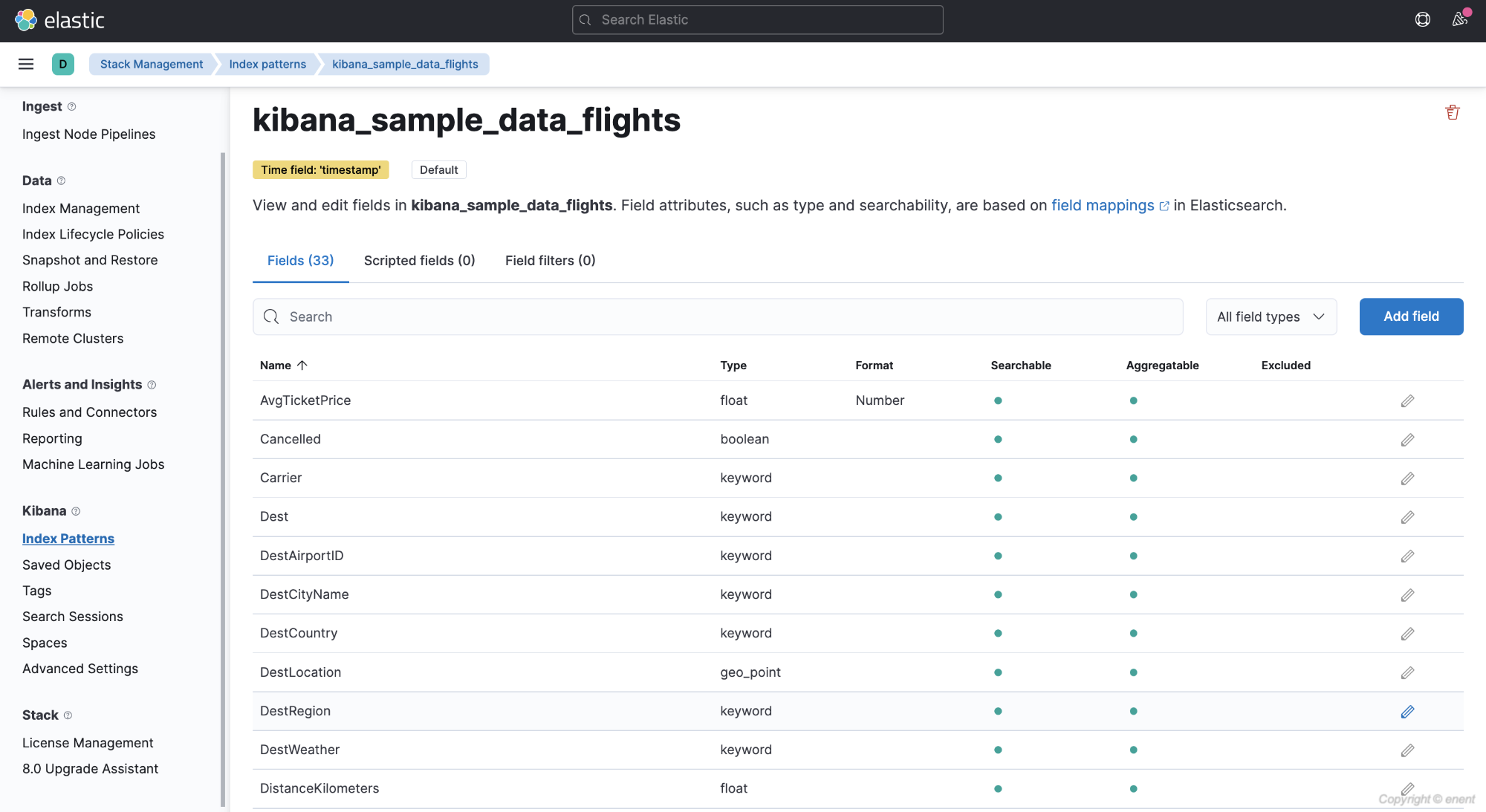Image resolution: width=1486 pixels, height=812 pixels.
Task: Open the hamburger navigation menu
Action: click(26, 64)
